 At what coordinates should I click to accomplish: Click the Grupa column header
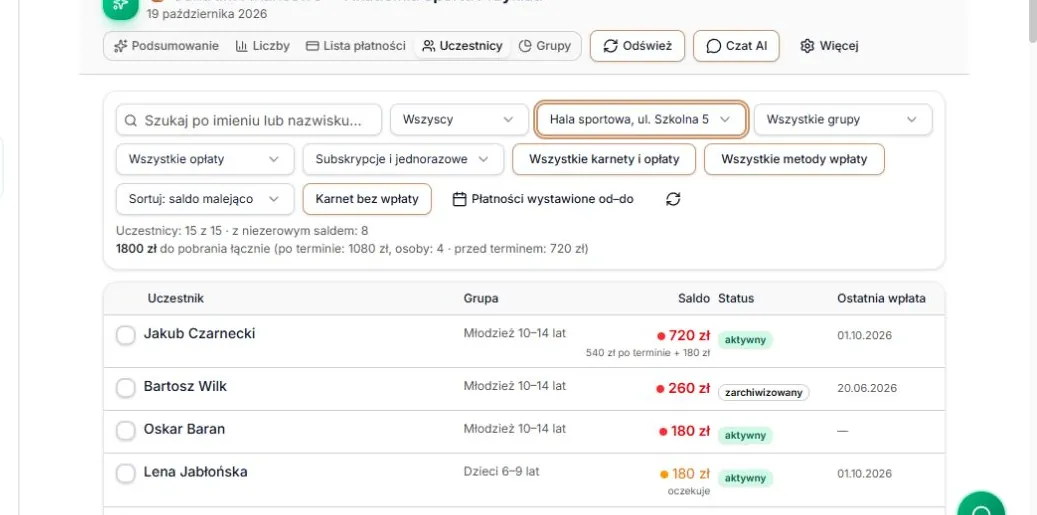(481, 298)
